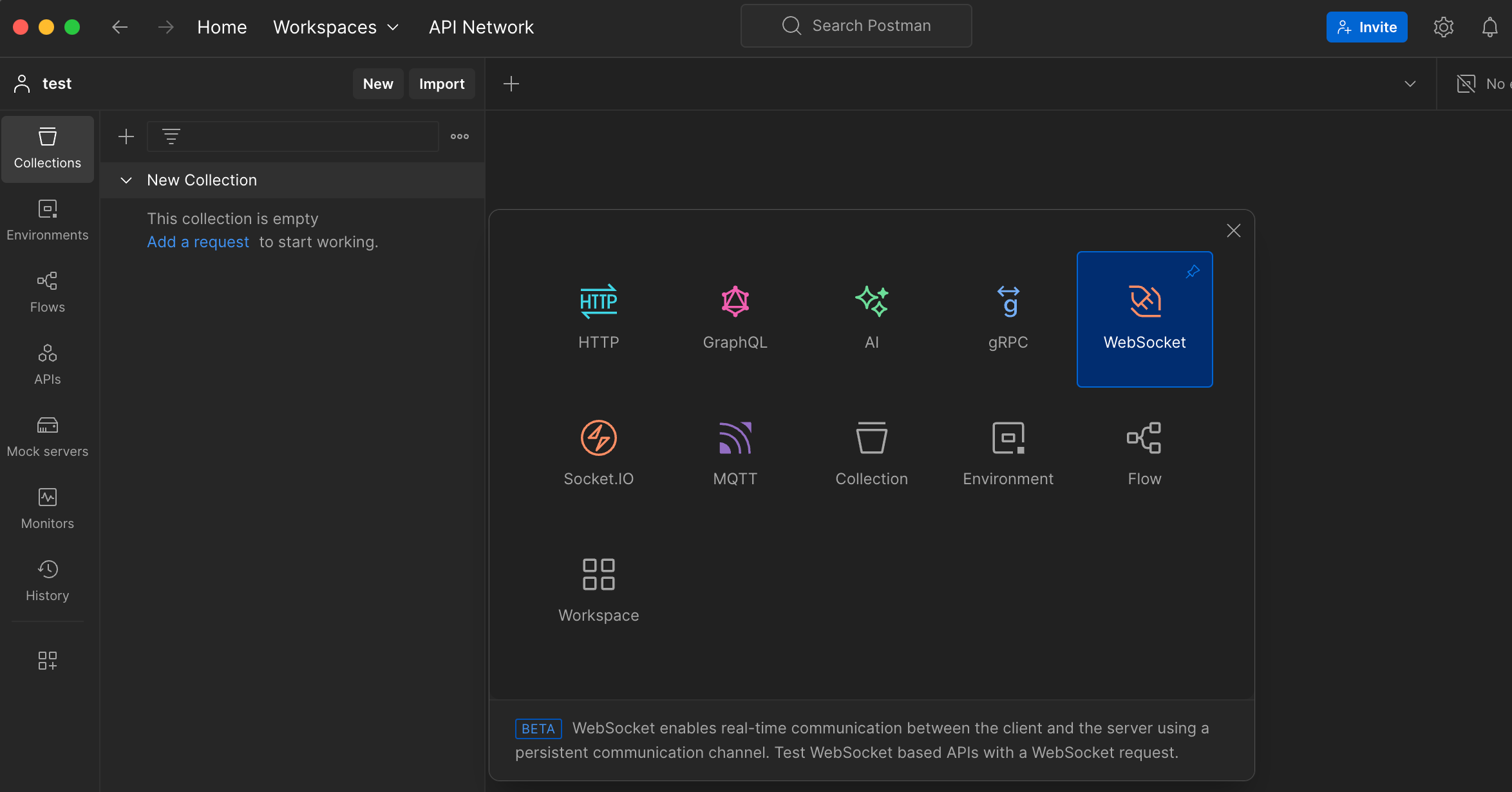This screenshot has width=1512, height=792.
Task: Switch to the Environments sidebar tab
Action: 48,220
